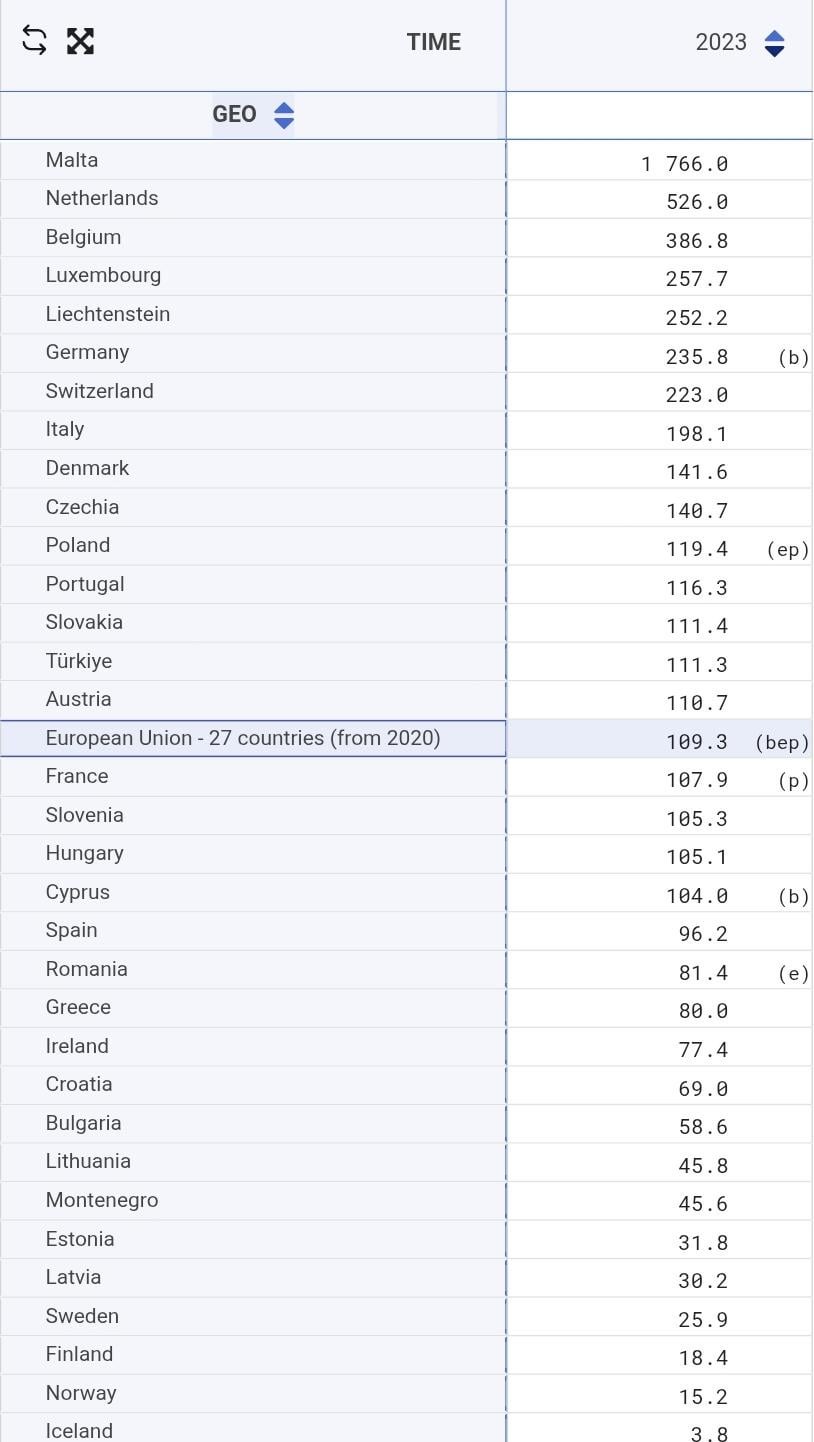Click the GEO dimension header
Viewport: 814px width, 1442px height.
(x=234, y=114)
